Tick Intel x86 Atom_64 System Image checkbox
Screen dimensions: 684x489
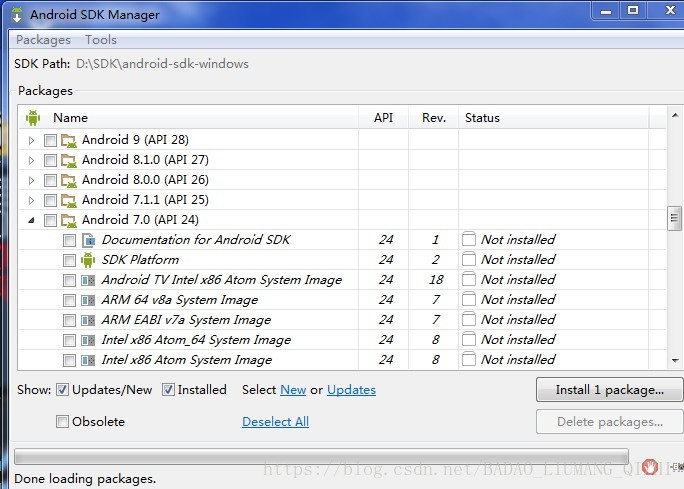[x=69, y=341]
